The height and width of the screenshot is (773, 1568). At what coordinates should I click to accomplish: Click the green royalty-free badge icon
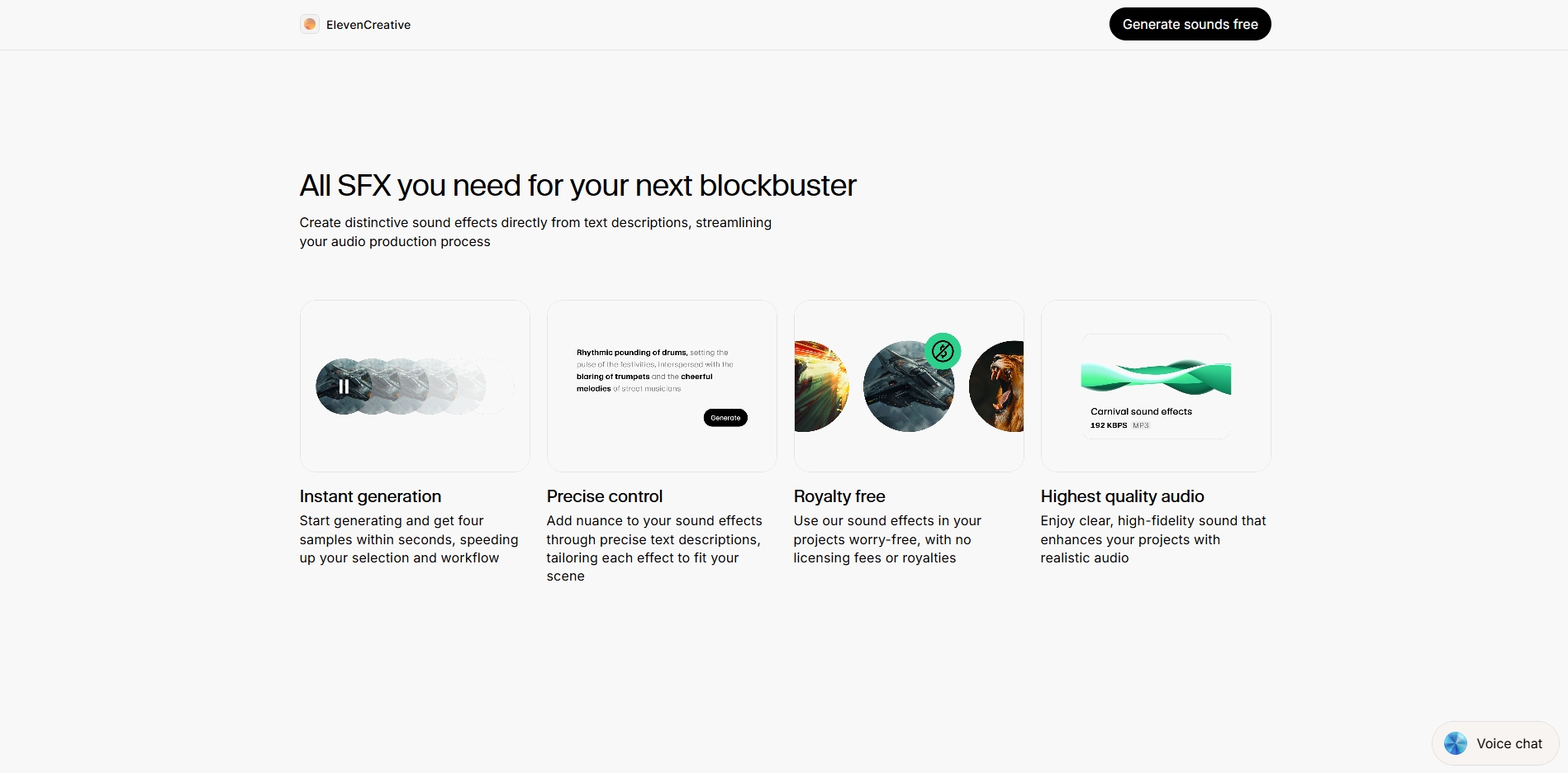pos(943,351)
